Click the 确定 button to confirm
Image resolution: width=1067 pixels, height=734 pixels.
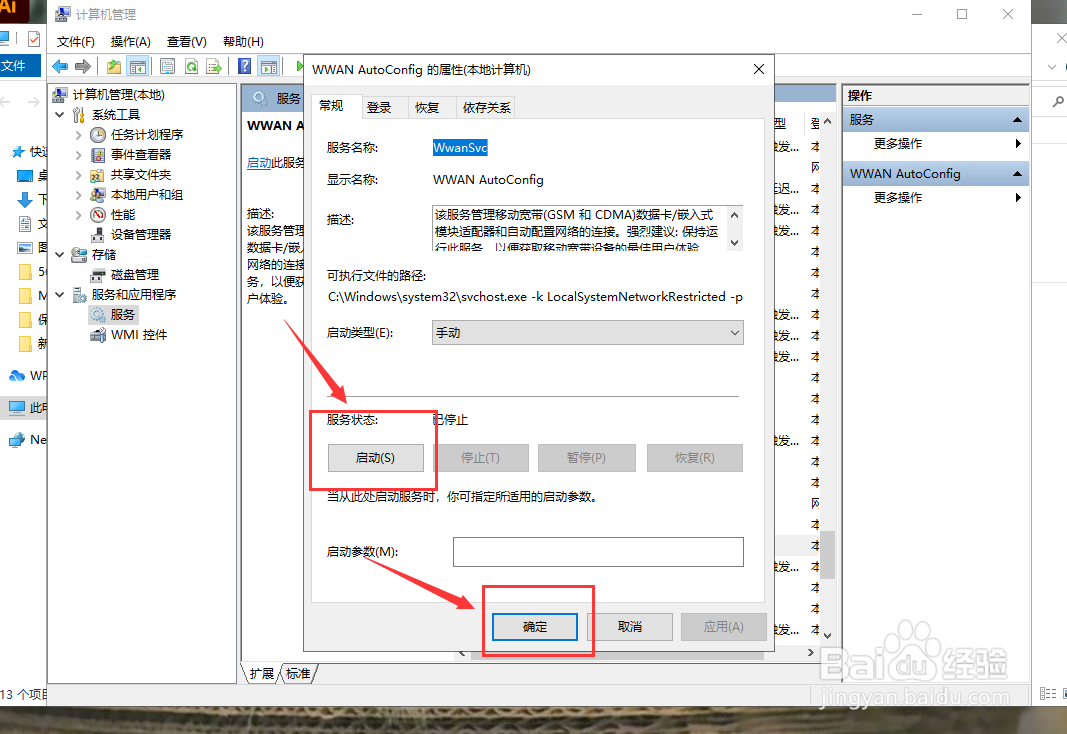point(534,627)
